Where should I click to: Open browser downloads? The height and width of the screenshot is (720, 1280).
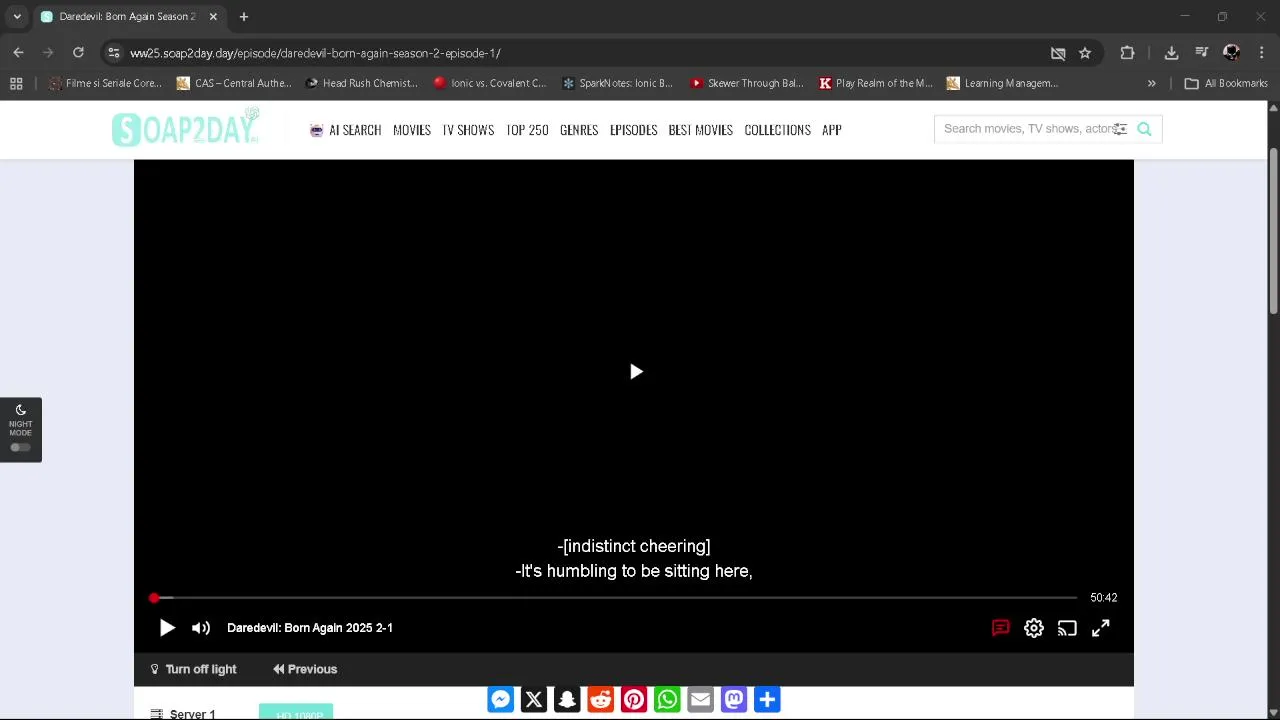click(1171, 53)
